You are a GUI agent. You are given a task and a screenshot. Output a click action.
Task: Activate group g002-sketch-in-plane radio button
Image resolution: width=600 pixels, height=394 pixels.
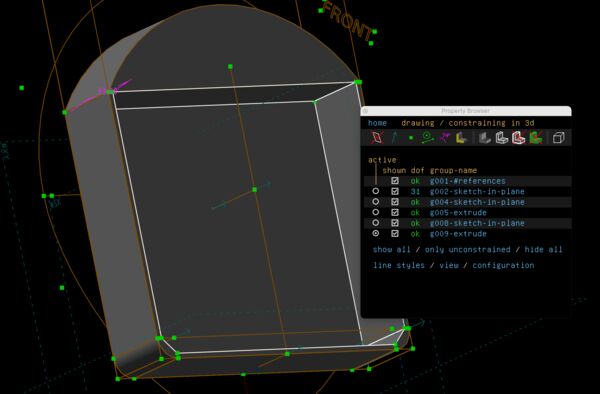coord(376,191)
